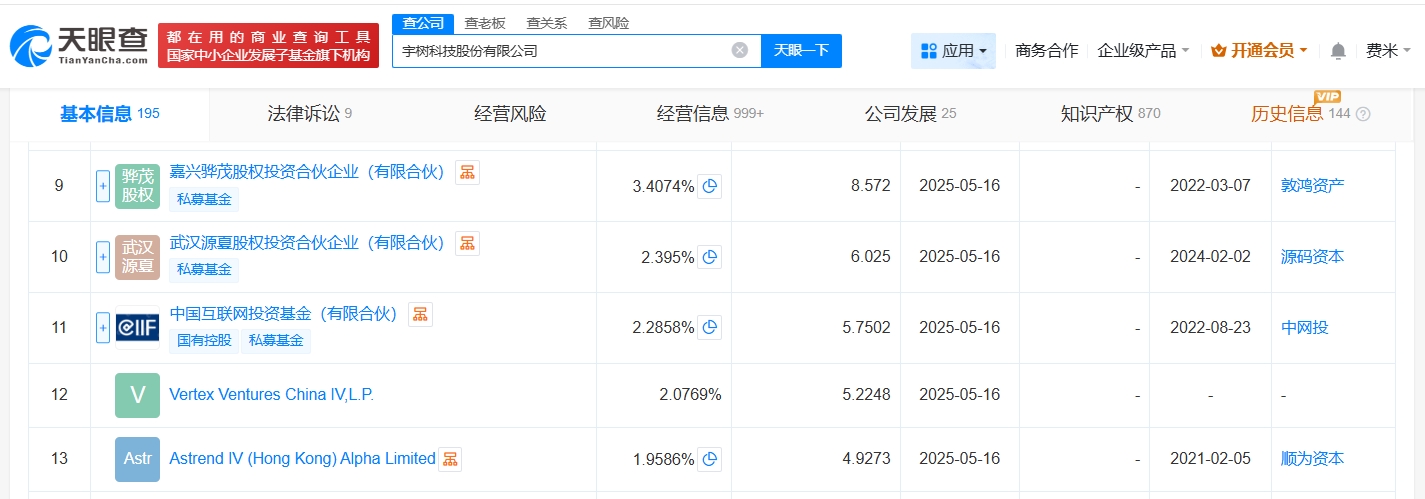1425x499 pixels.
Task: Expand row 11 中国互联网投资基金 details
Action: click(x=103, y=327)
